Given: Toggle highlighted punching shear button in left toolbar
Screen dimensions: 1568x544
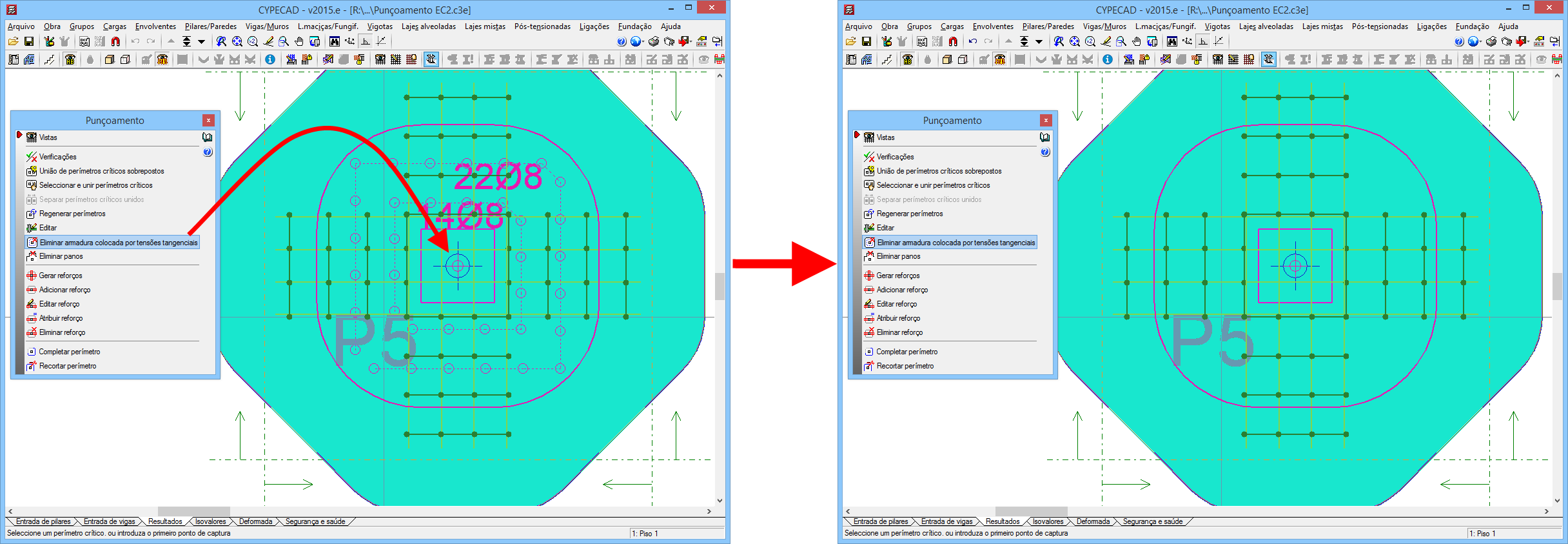Looking at the screenshot, I should tap(431, 59).
